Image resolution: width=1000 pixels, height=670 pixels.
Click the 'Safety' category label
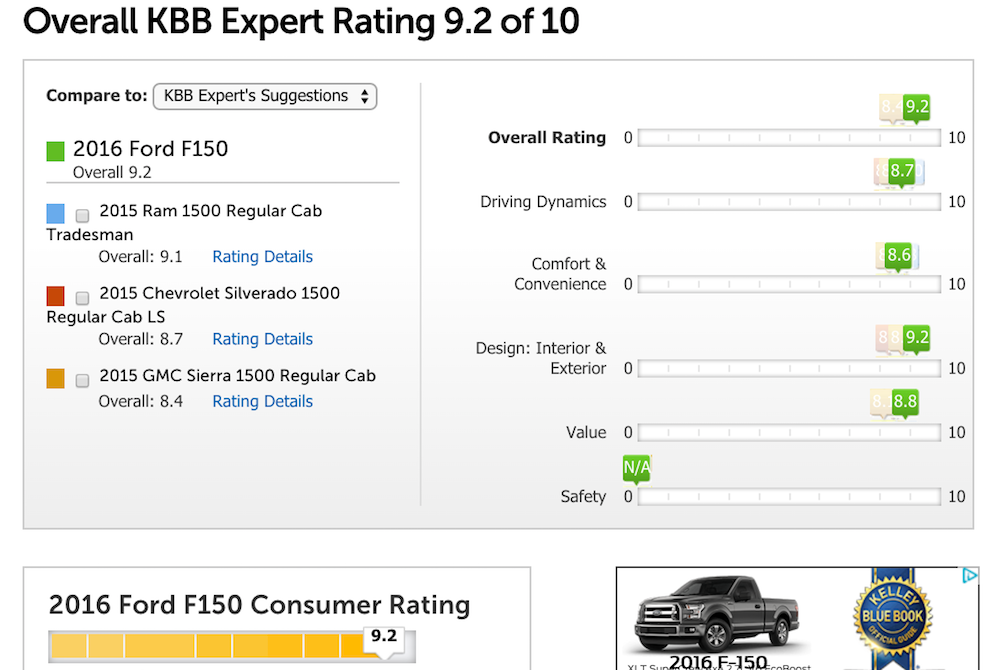(x=583, y=497)
